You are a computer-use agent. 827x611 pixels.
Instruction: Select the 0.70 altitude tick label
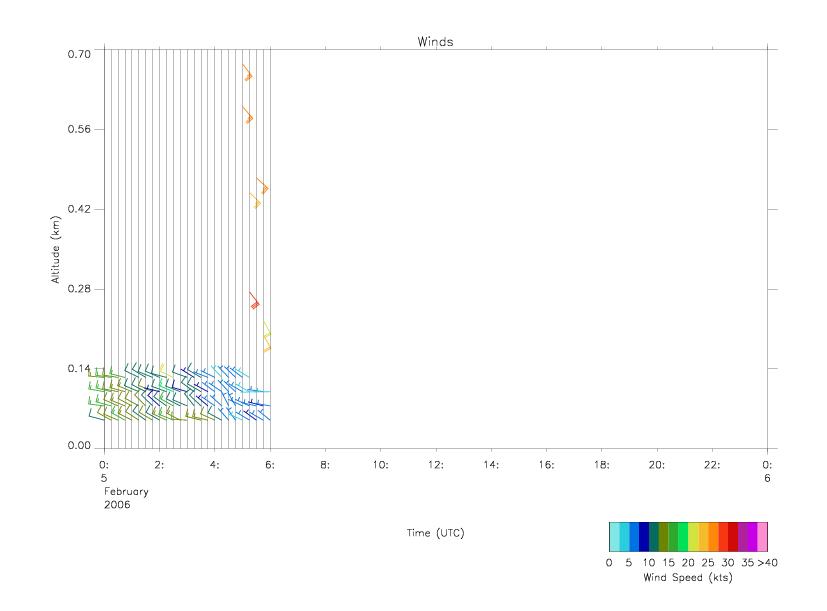(x=79, y=54)
